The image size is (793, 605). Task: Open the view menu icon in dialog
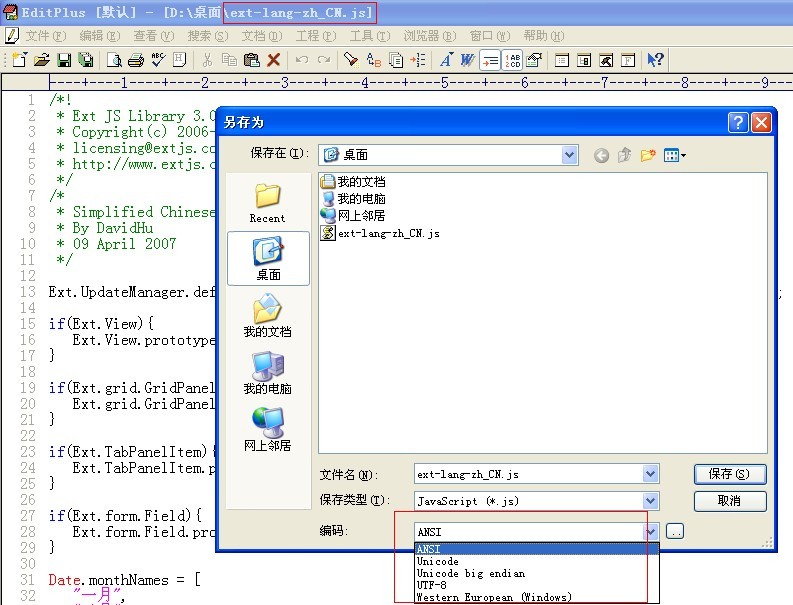tap(675, 155)
